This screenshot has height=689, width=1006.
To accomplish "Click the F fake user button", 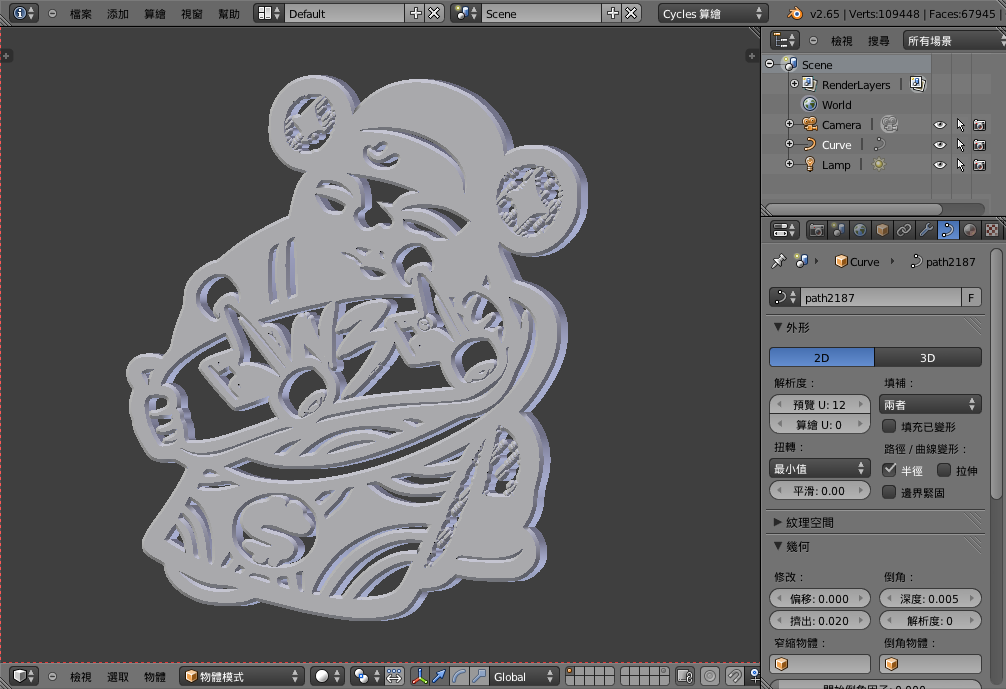I will coord(971,297).
